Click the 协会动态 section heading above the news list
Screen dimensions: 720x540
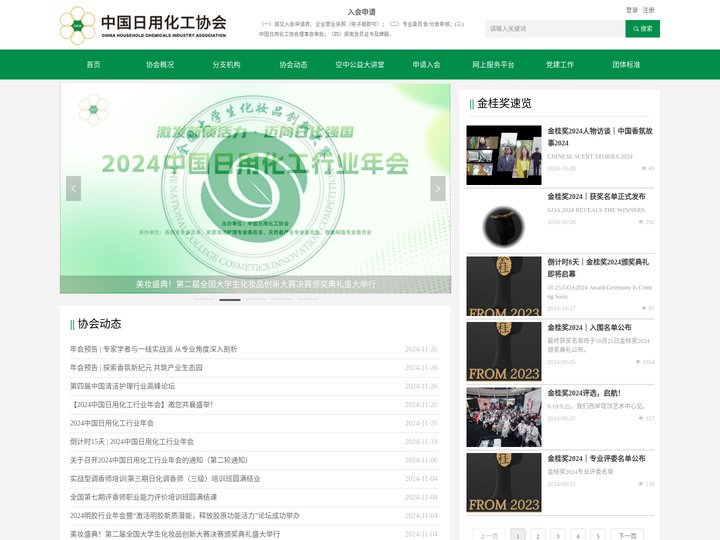99,324
